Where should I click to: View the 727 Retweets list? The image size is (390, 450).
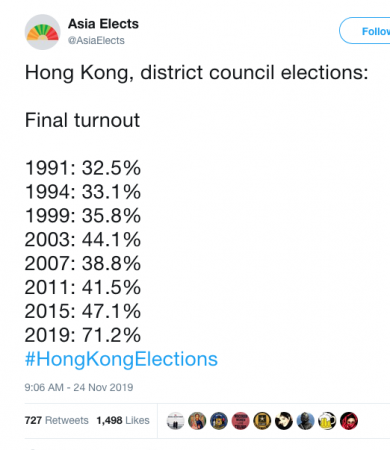pos(56,420)
